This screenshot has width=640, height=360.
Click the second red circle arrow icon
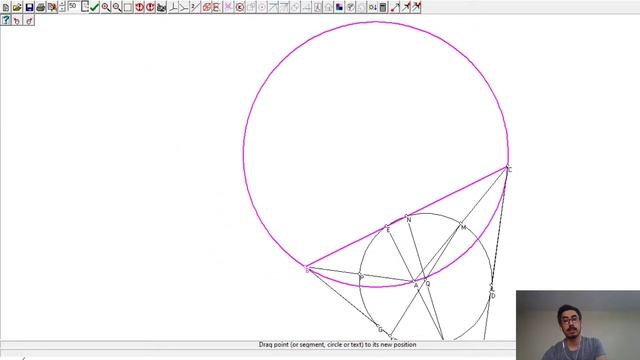[150, 7]
